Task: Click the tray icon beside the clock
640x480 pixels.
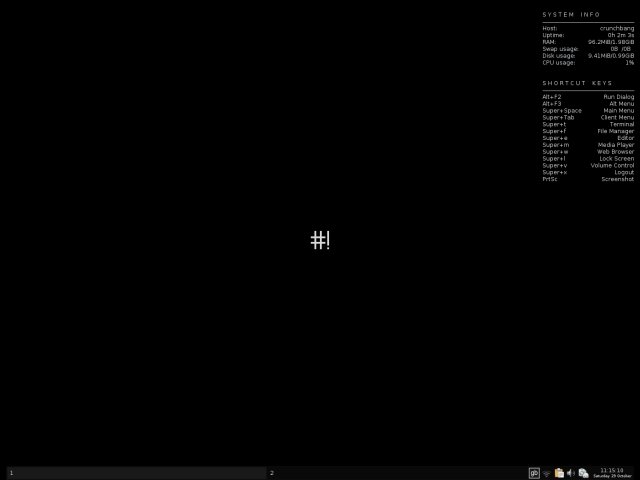Action: [x=583, y=473]
